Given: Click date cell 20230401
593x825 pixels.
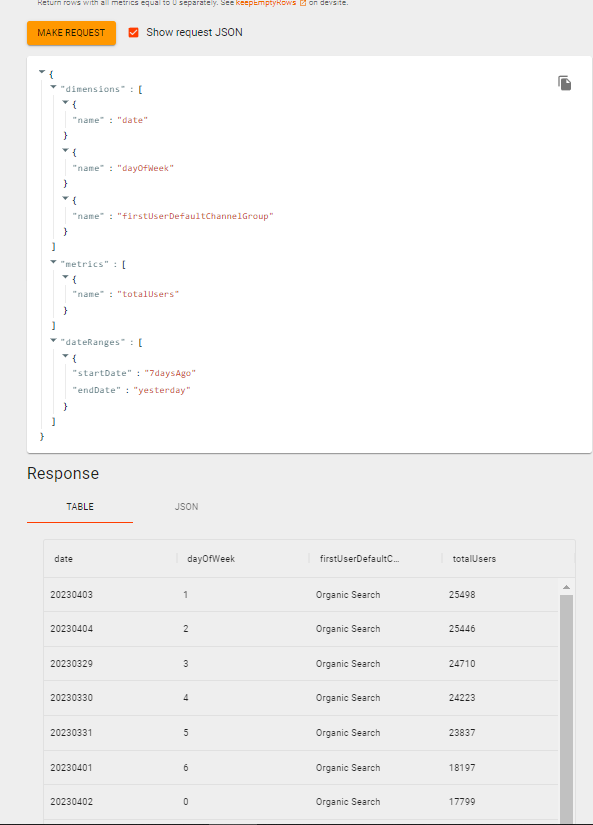Looking at the screenshot, I should [x=72, y=768].
